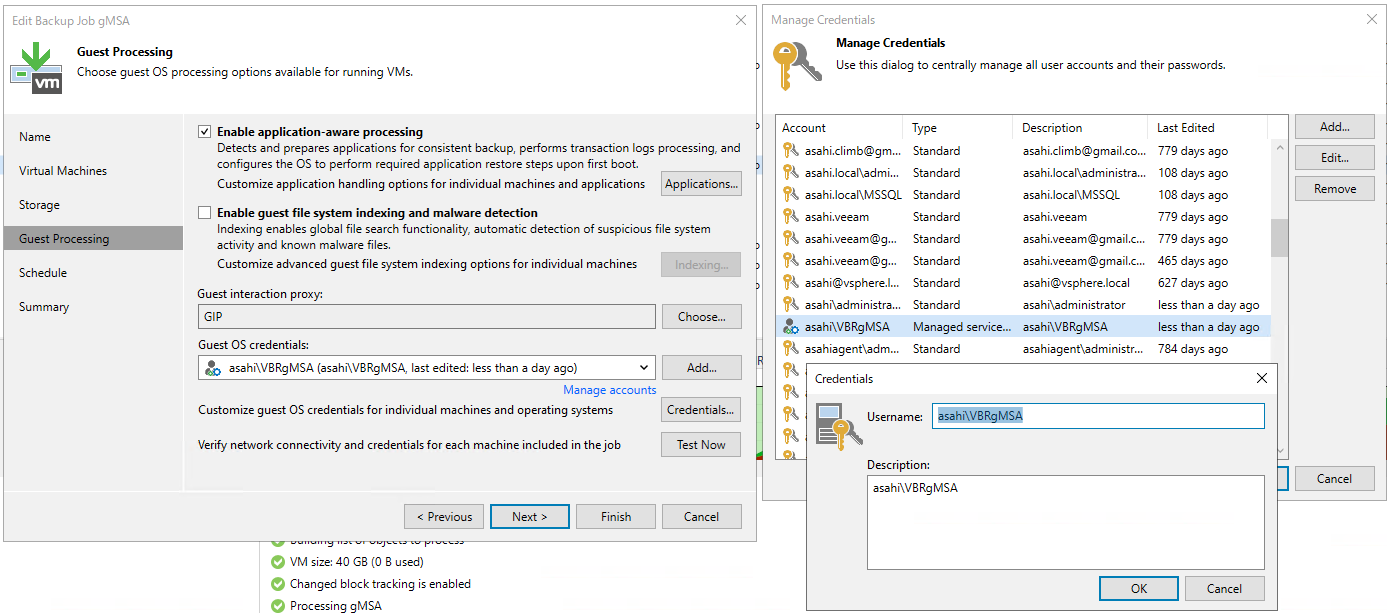Select the Guest Processing step
Screen dimensions: 1387x613
point(93,239)
